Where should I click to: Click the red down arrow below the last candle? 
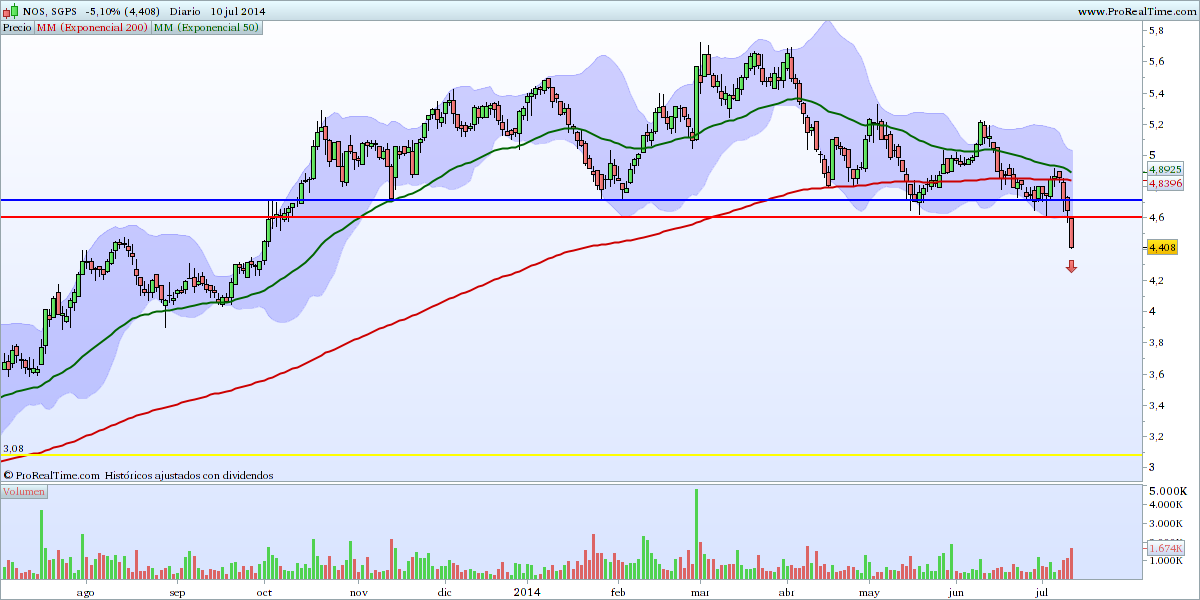click(x=1071, y=266)
